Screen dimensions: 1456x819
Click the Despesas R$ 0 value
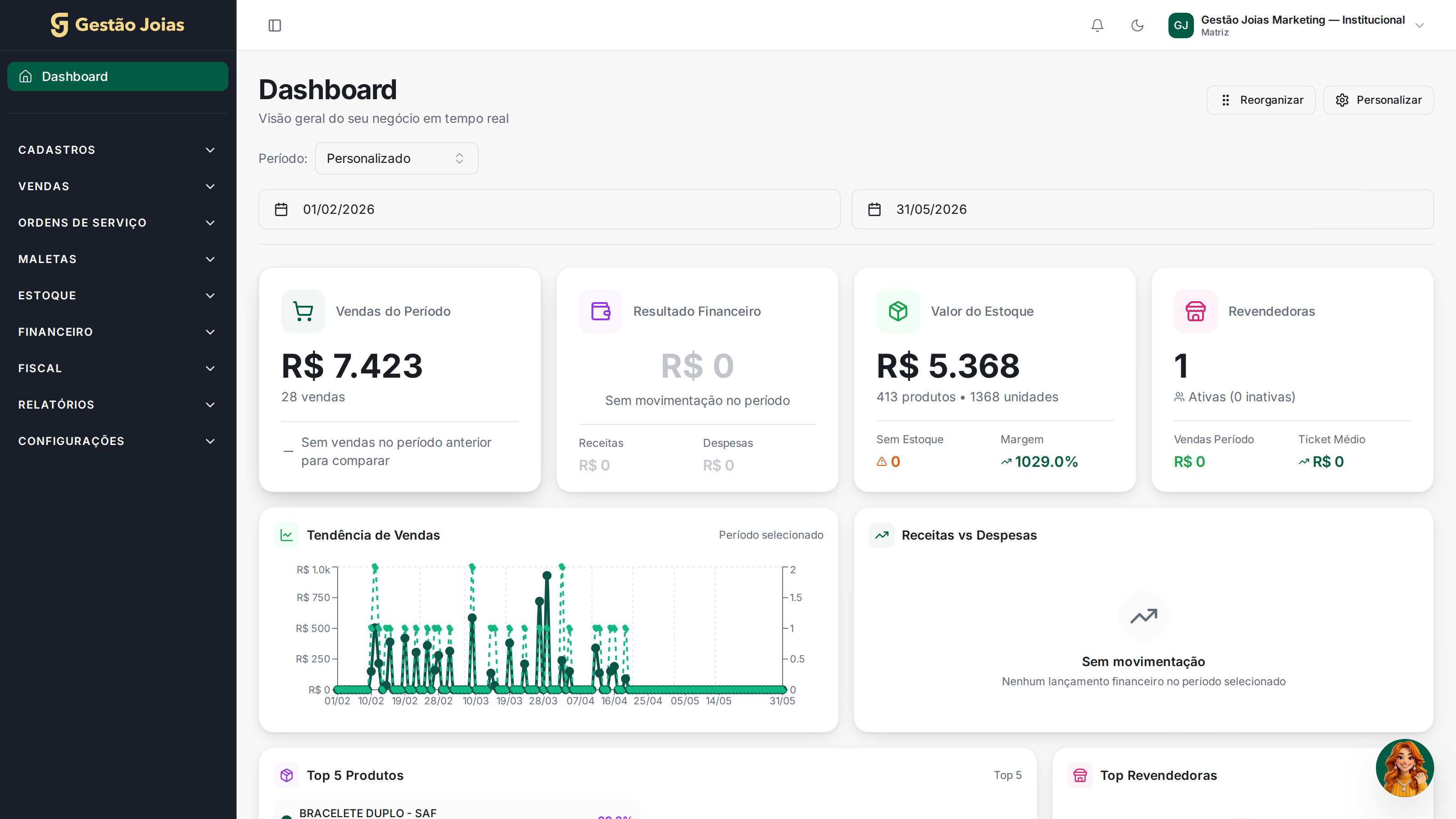718,465
